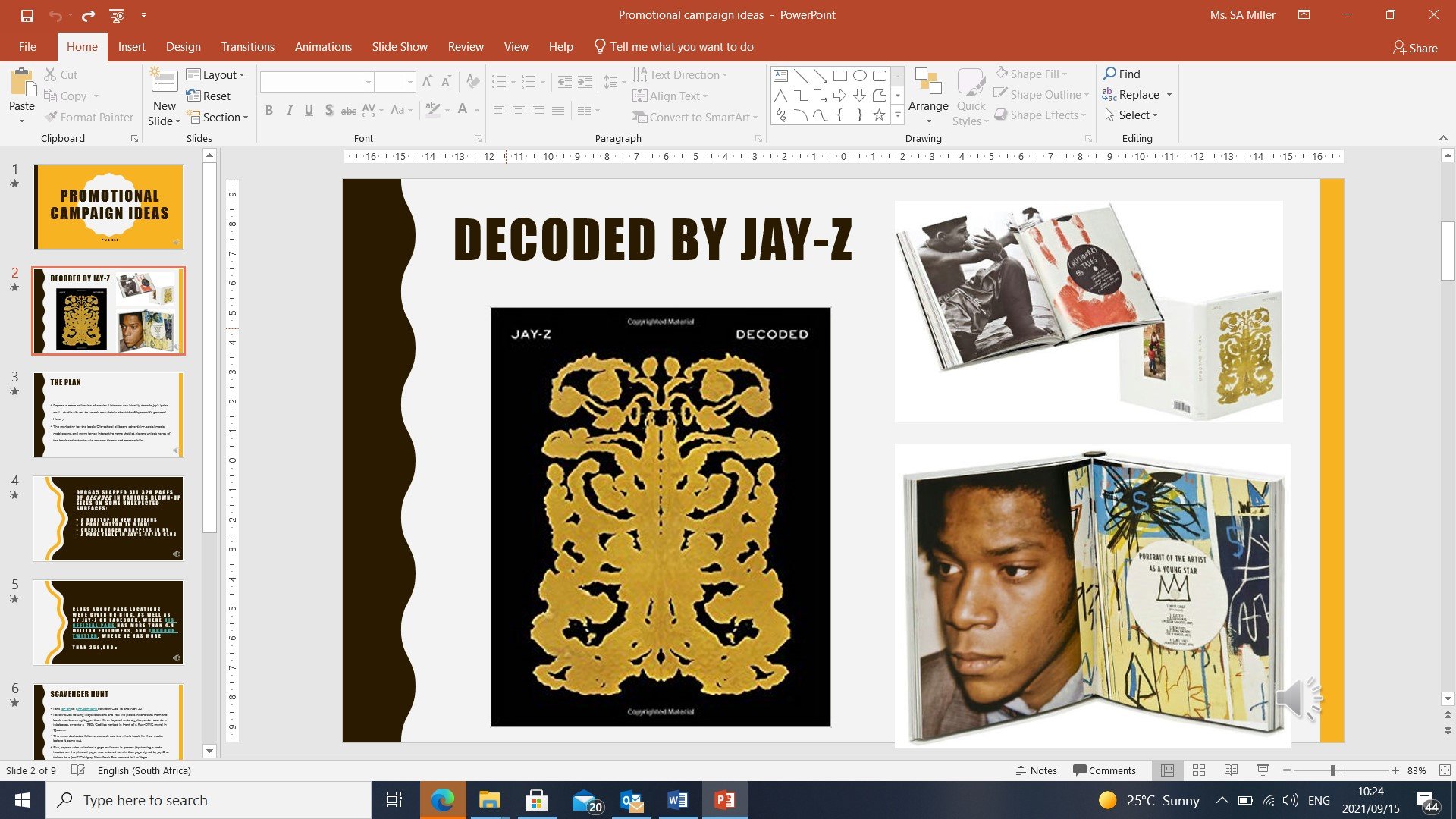The image size is (1456, 819).
Task: Open the font name combo box
Action: (317, 82)
